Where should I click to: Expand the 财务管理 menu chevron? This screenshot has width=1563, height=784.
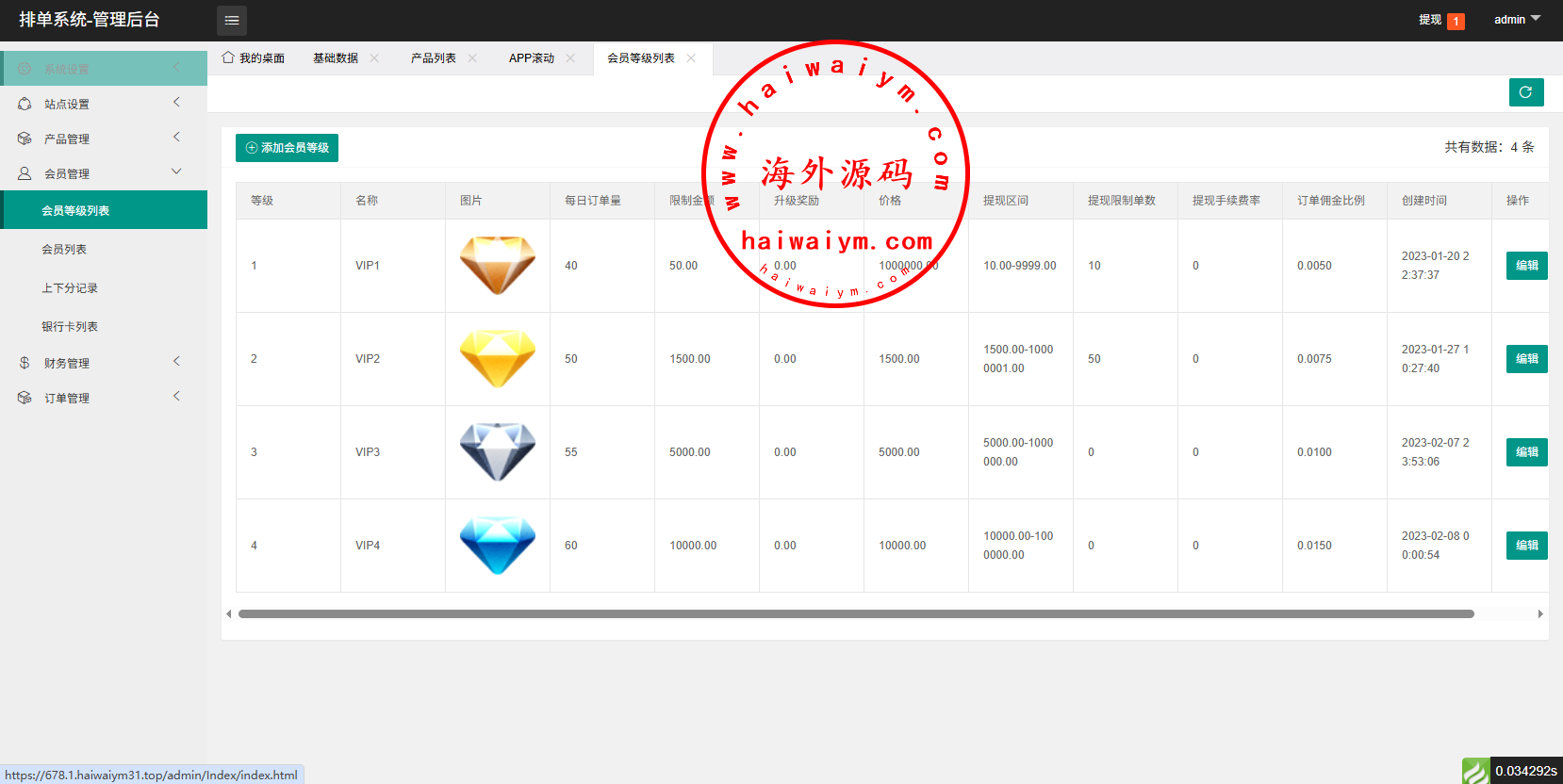coord(176,362)
